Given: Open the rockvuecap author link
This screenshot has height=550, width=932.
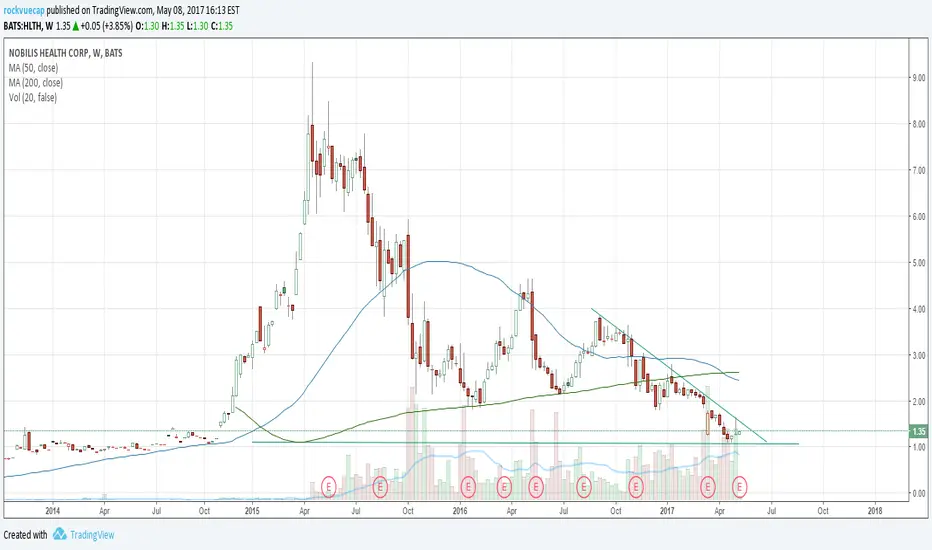Looking at the screenshot, I should 24,10.
